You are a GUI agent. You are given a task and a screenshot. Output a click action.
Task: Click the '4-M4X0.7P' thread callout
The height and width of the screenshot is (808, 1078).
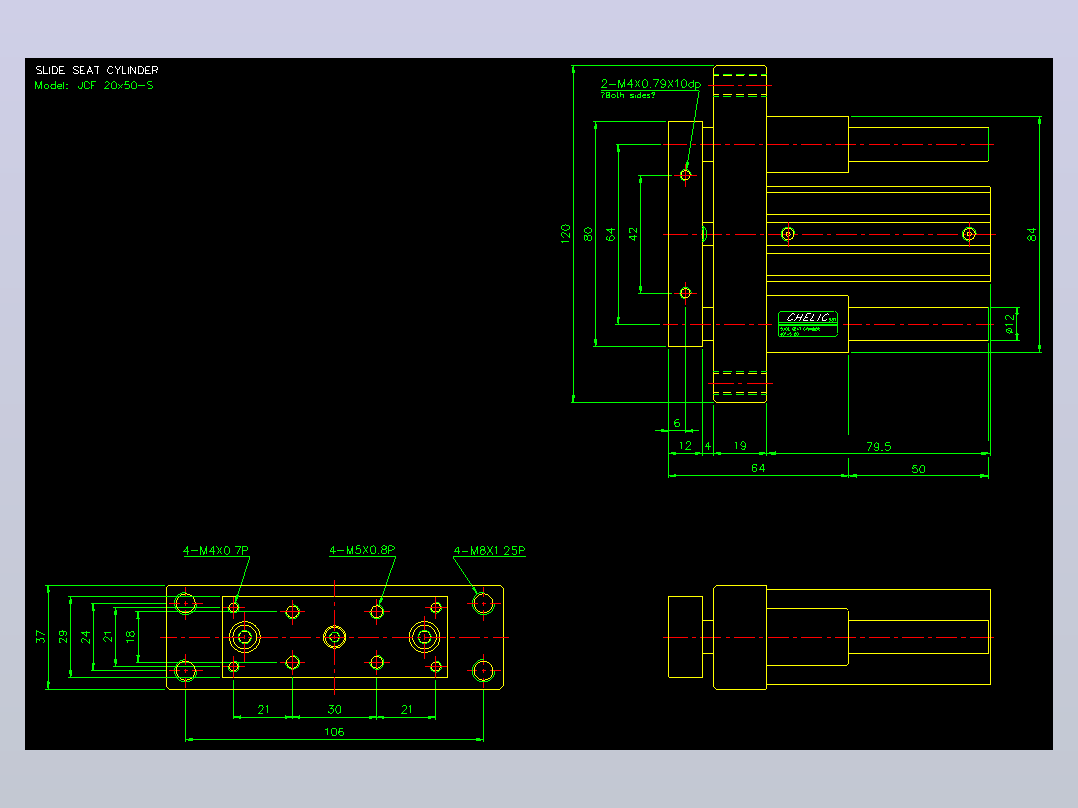coord(216,551)
